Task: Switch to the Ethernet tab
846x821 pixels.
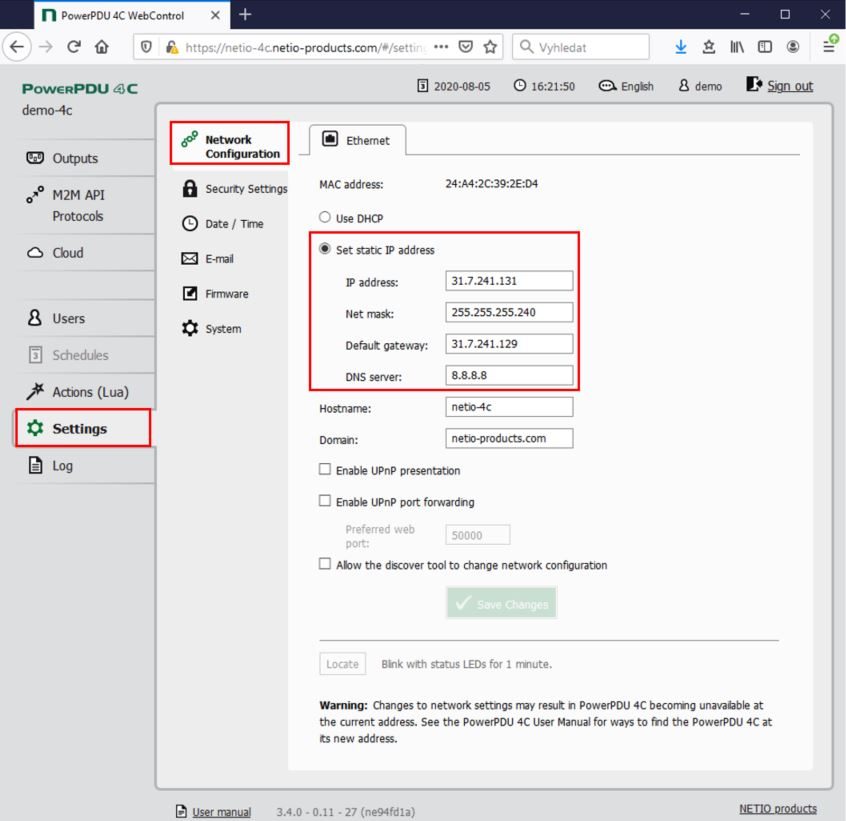Action: [355, 141]
